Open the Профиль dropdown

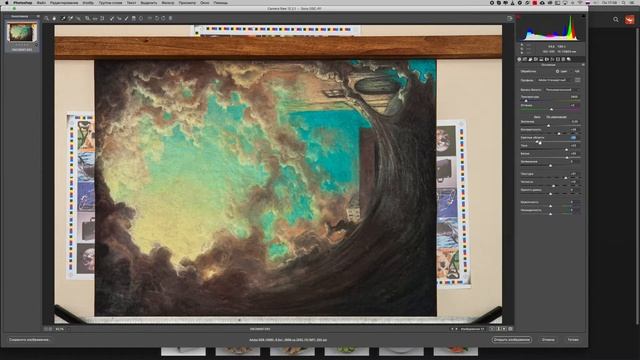click(553, 80)
